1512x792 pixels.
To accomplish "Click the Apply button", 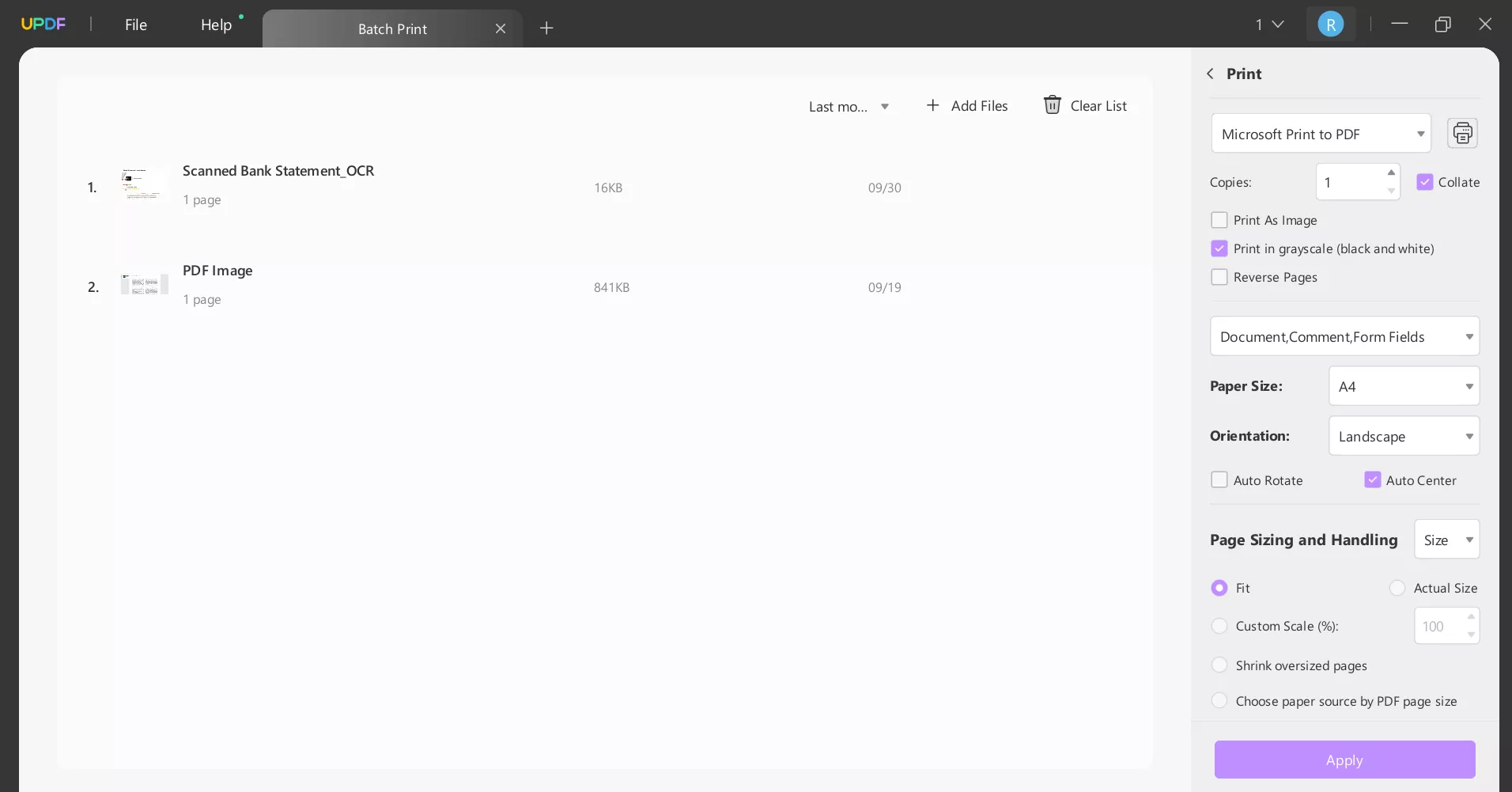I will (x=1344, y=760).
